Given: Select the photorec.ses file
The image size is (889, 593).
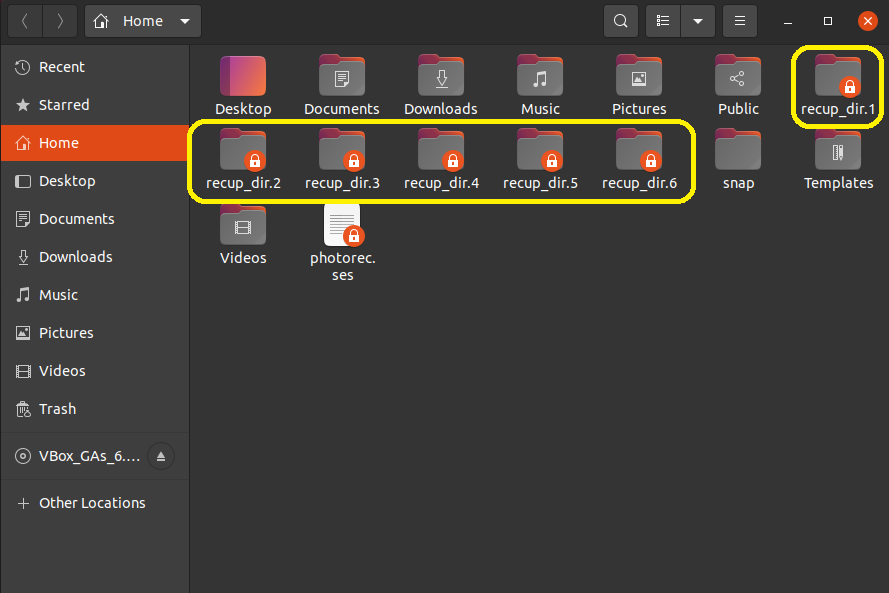Looking at the screenshot, I should (x=344, y=225).
